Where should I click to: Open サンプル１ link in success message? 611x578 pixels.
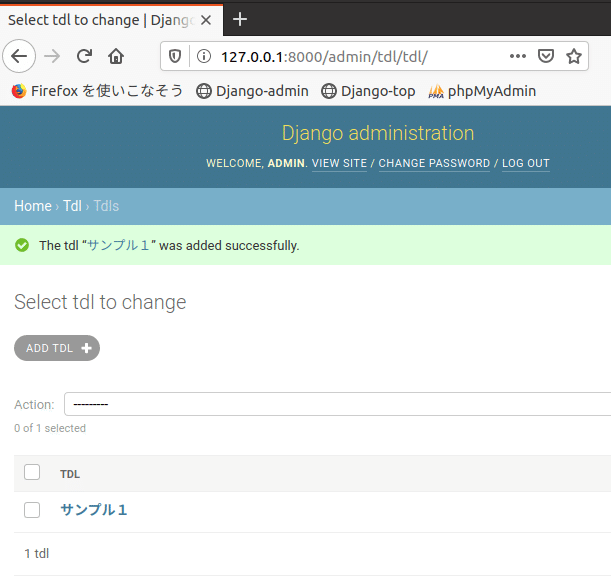[x=118, y=245]
